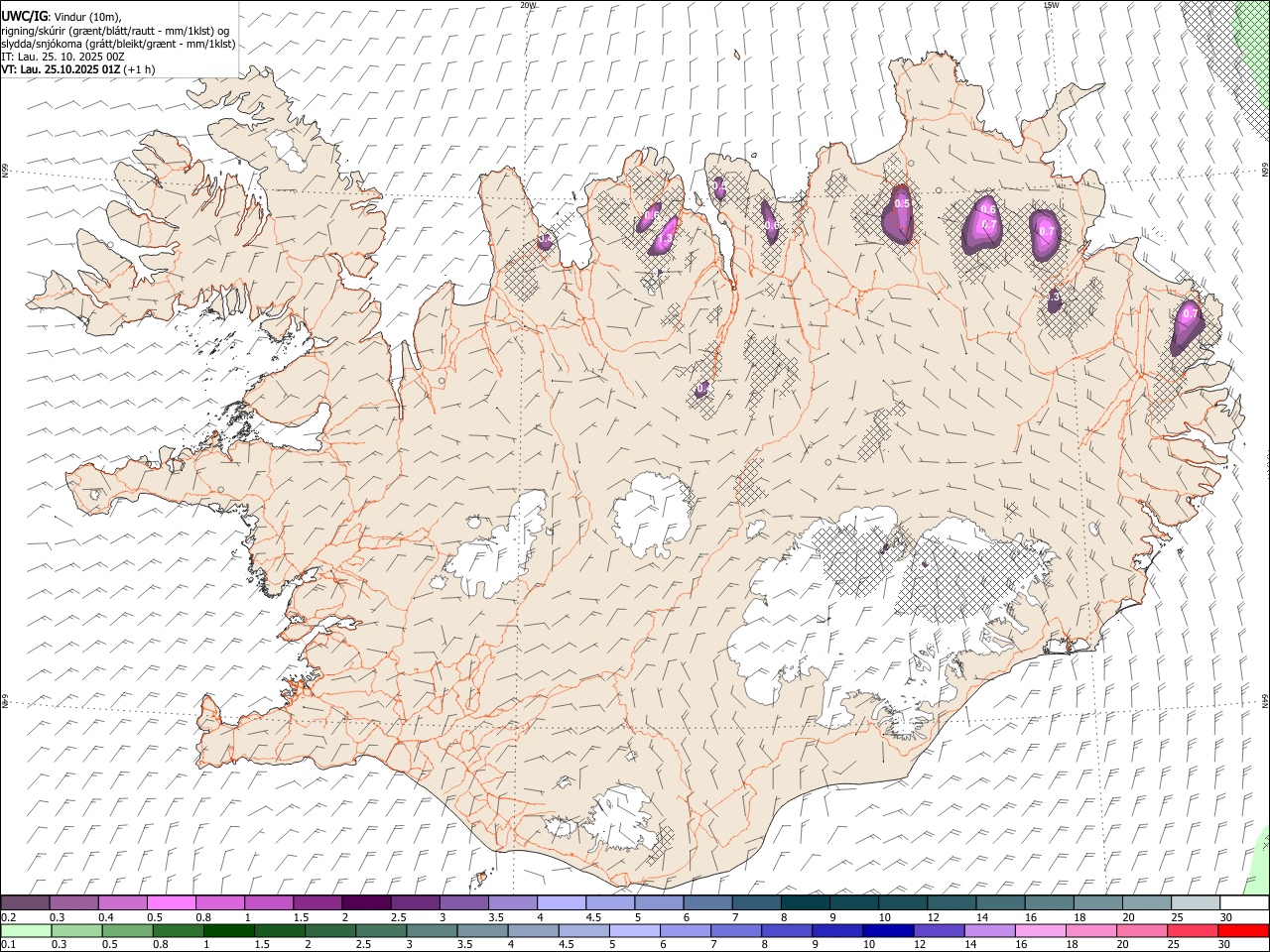Click the darkest green swatch starting at 1, lower row

click(x=228, y=930)
